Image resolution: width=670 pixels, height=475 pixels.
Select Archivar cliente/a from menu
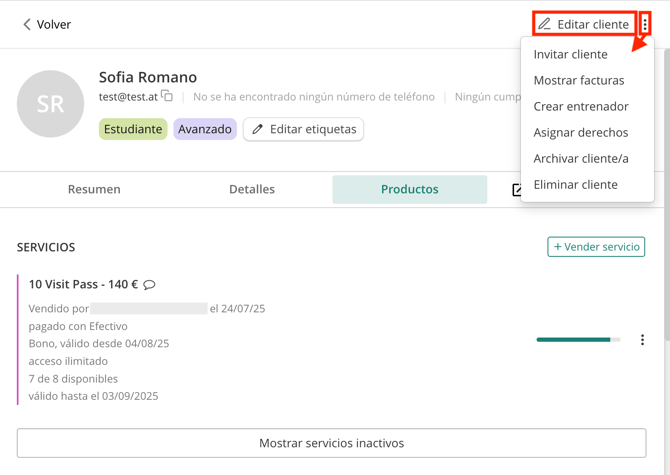[580, 158]
